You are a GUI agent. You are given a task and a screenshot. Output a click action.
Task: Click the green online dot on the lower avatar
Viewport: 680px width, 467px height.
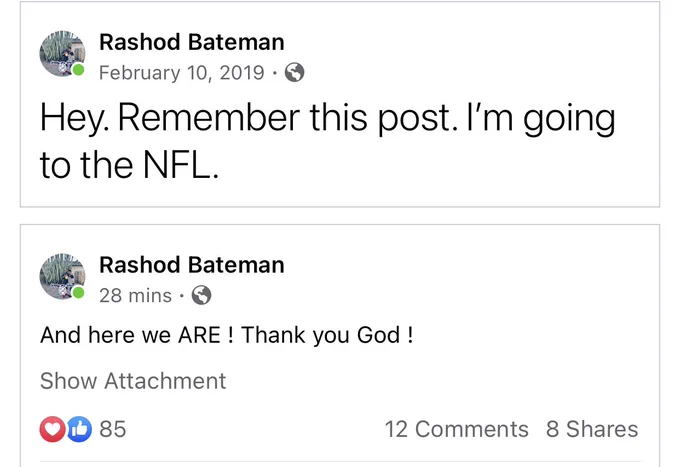click(78, 293)
